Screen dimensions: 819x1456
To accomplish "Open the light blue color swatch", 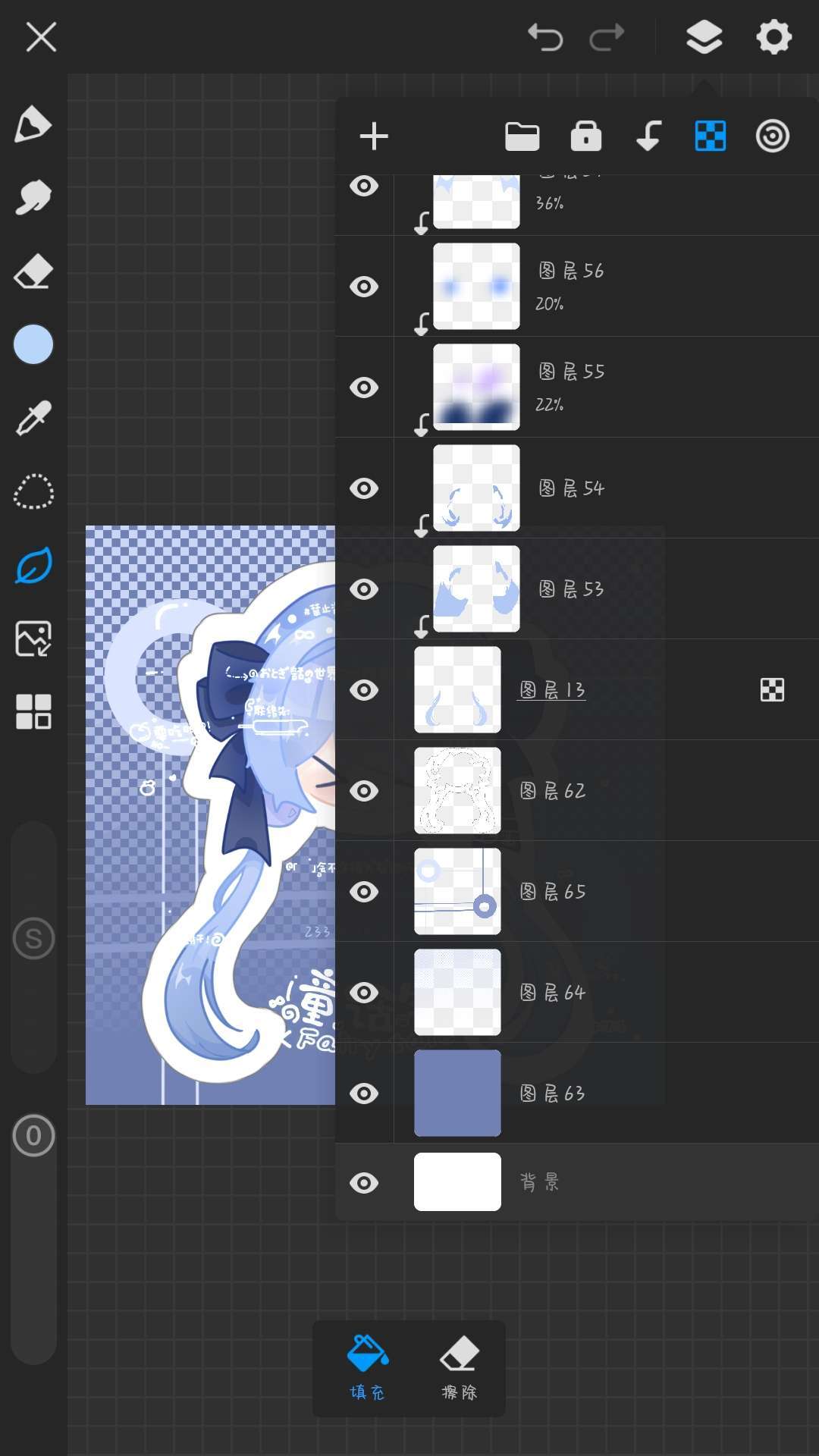I will (x=33, y=345).
